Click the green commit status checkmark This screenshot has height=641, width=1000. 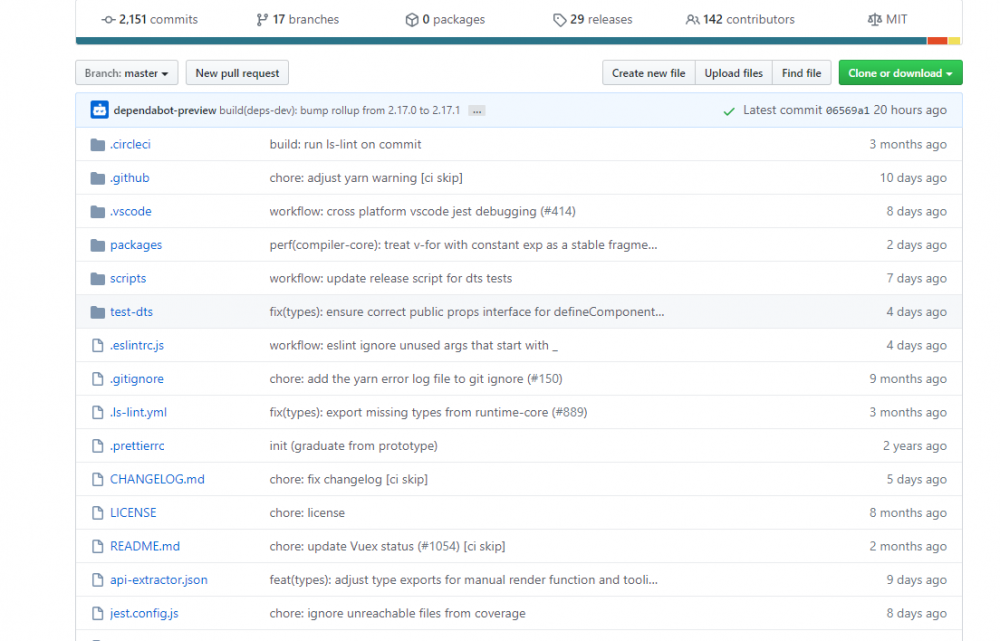[729, 111]
